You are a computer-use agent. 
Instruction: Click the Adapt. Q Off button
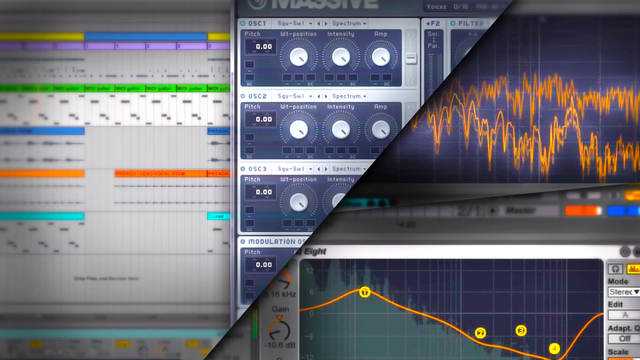click(624, 339)
